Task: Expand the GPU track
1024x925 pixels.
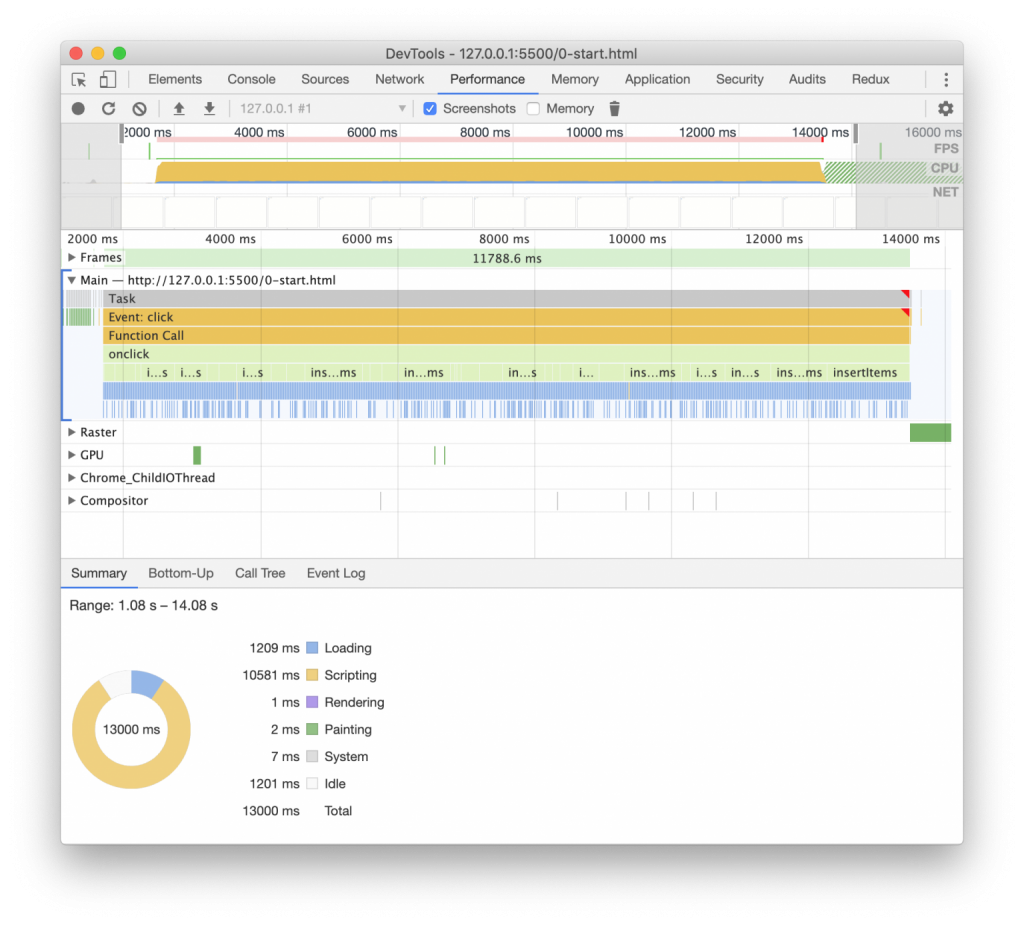Action: pyautogui.click(x=72, y=455)
